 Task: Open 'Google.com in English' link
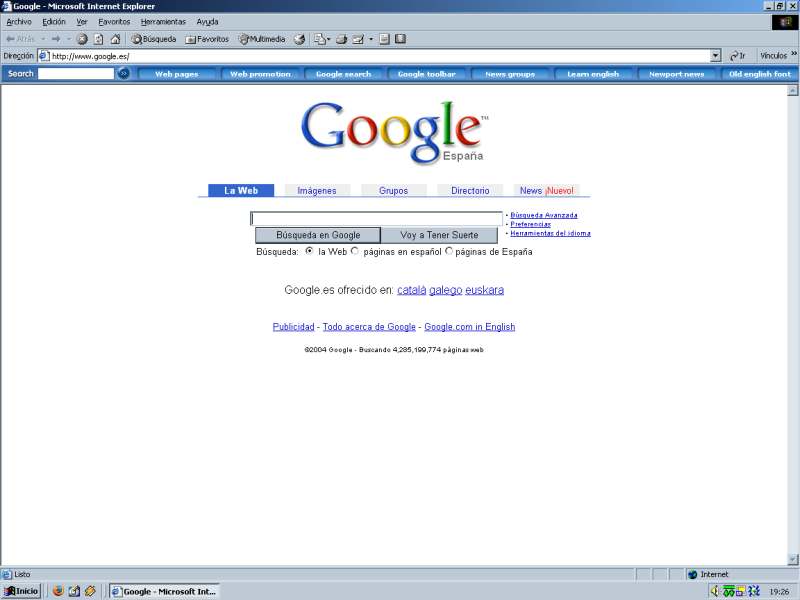469,327
